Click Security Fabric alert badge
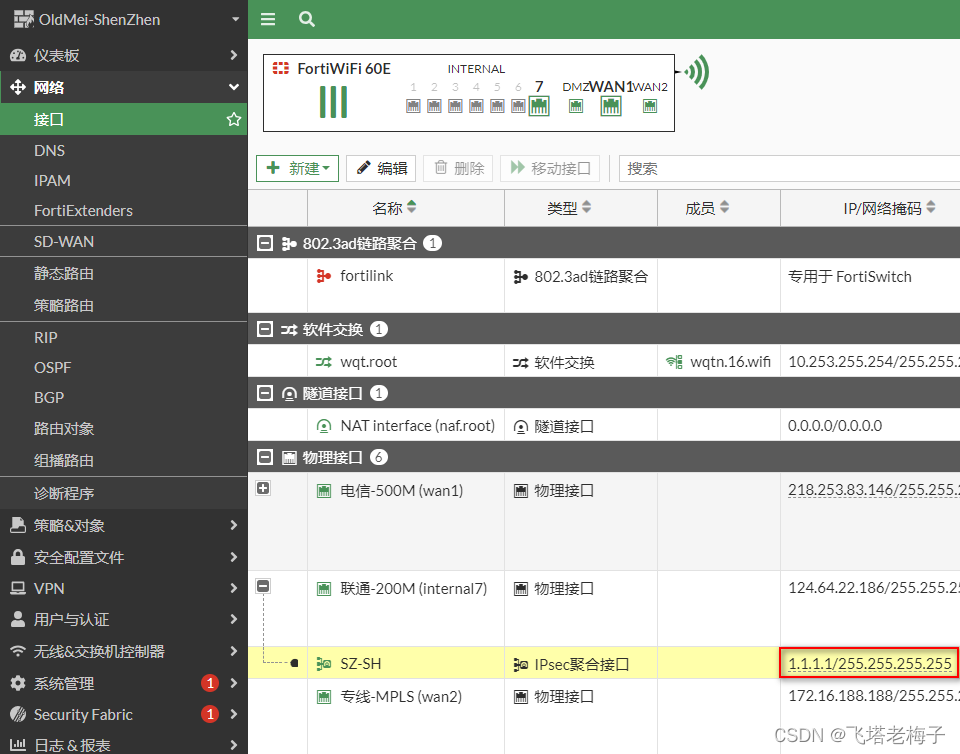Image resolution: width=960 pixels, height=754 pixels. [210, 714]
